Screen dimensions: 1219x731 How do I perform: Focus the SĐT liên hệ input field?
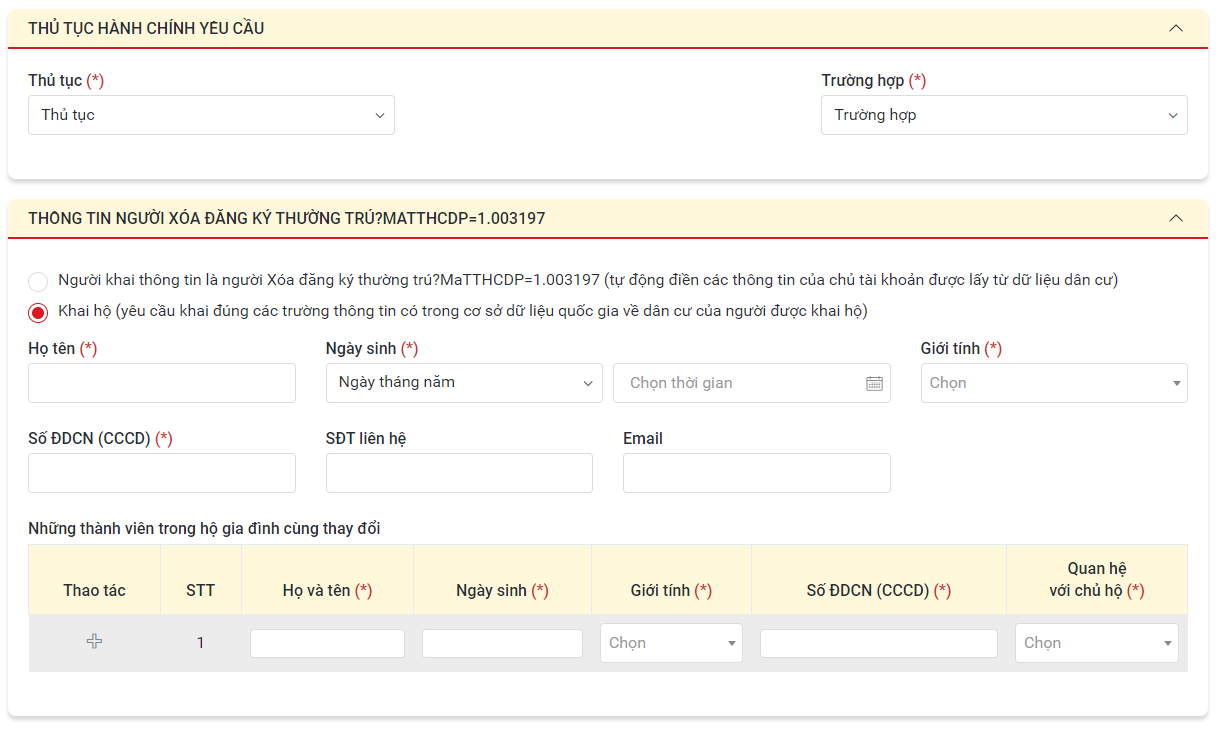point(459,473)
